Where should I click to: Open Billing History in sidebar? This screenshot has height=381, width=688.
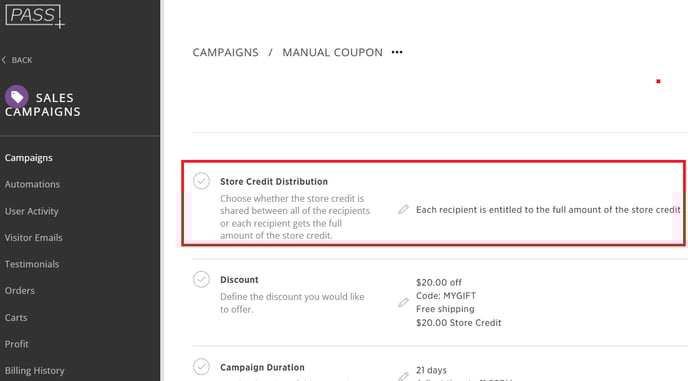[35, 370]
